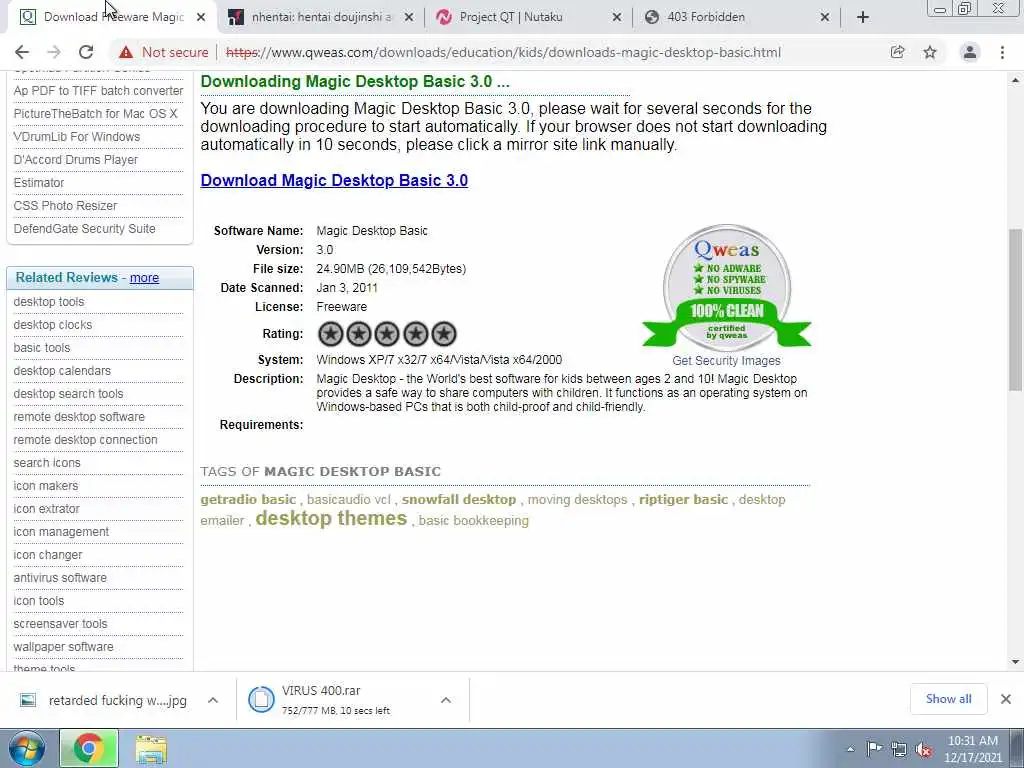Open the Chrome profile avatar
This screenshot has width=1024, height=768.
pyautogui.click(x=970, y=52)
